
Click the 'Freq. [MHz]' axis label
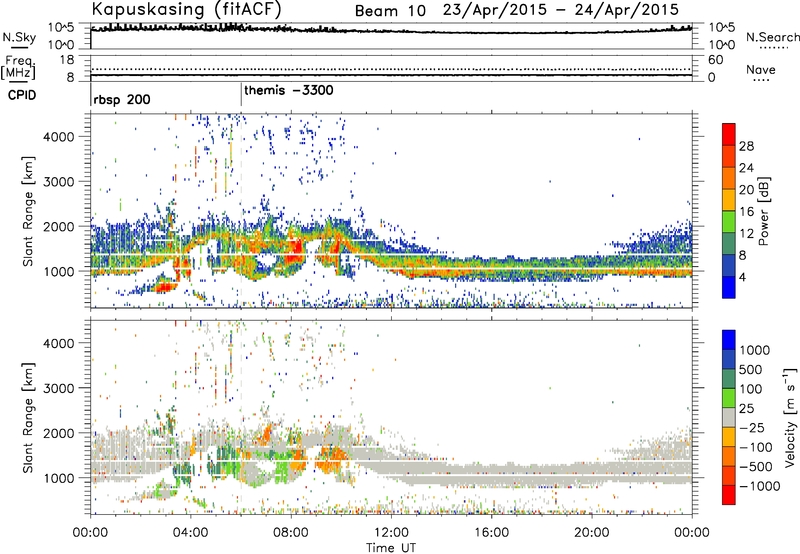click(x=19, y=67)
